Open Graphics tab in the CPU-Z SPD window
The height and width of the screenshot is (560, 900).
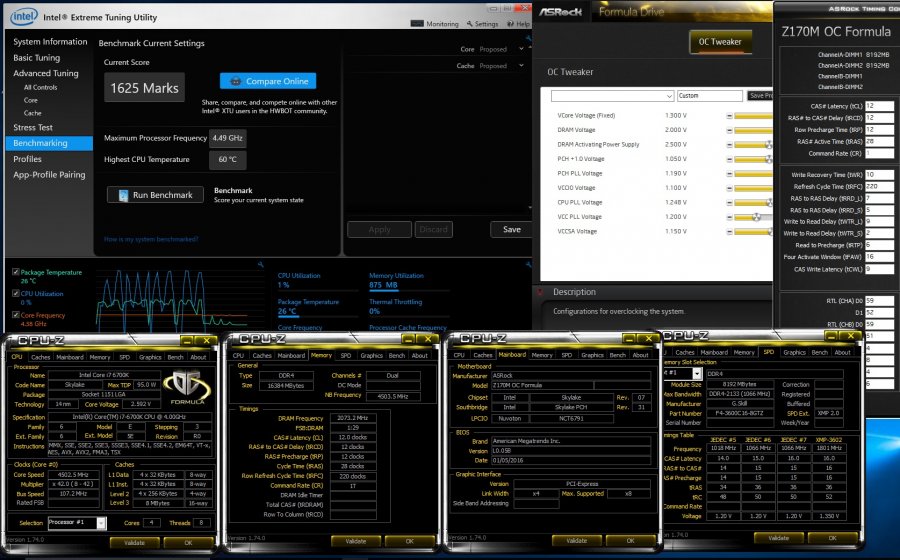(x=794, y=352)
